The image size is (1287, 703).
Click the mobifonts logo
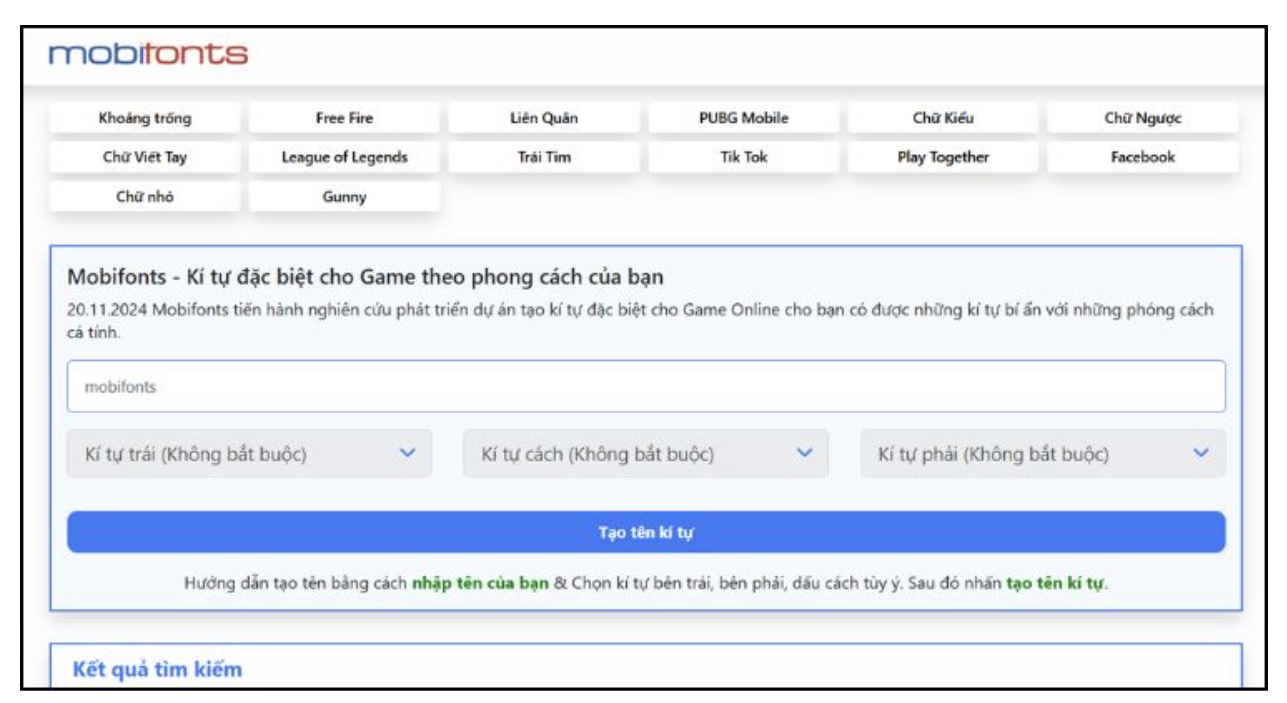click(148, 54)
